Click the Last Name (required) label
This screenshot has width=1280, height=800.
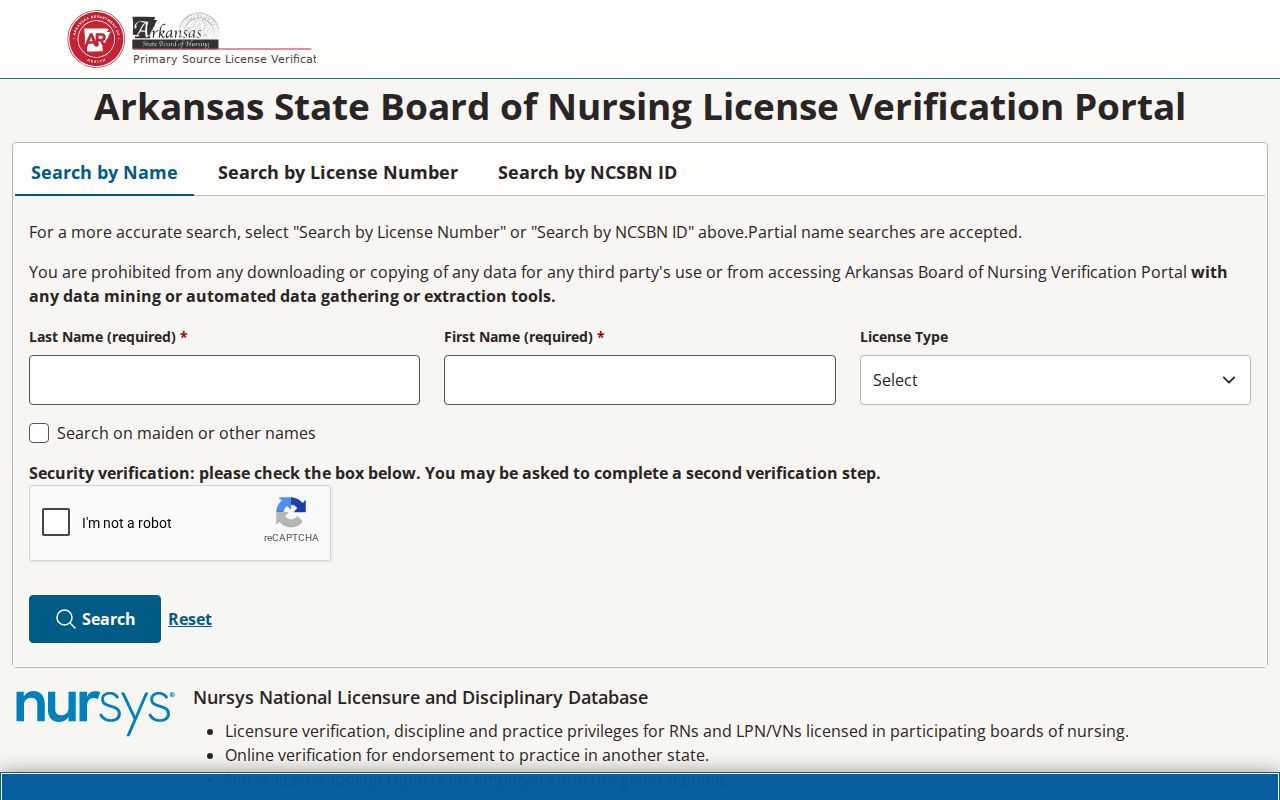tap(108, 337)
